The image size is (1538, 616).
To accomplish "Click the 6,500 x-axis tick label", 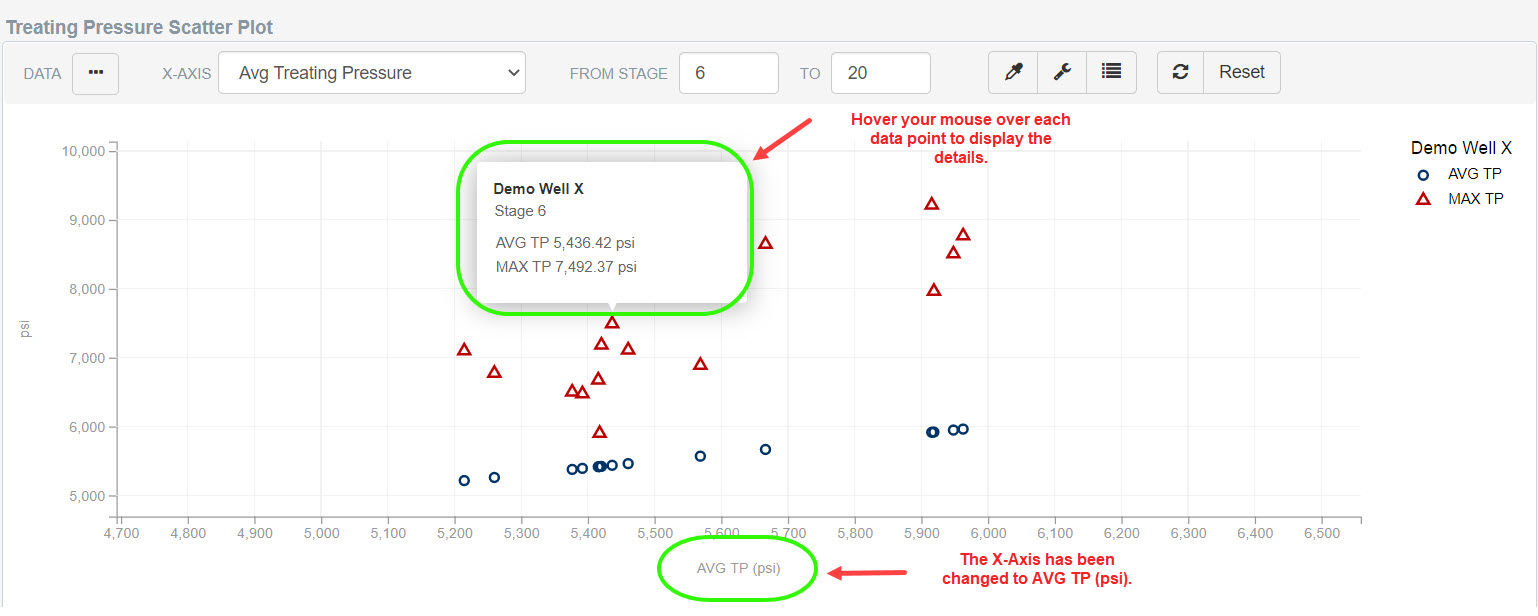I will click(x=1322, y=533).
